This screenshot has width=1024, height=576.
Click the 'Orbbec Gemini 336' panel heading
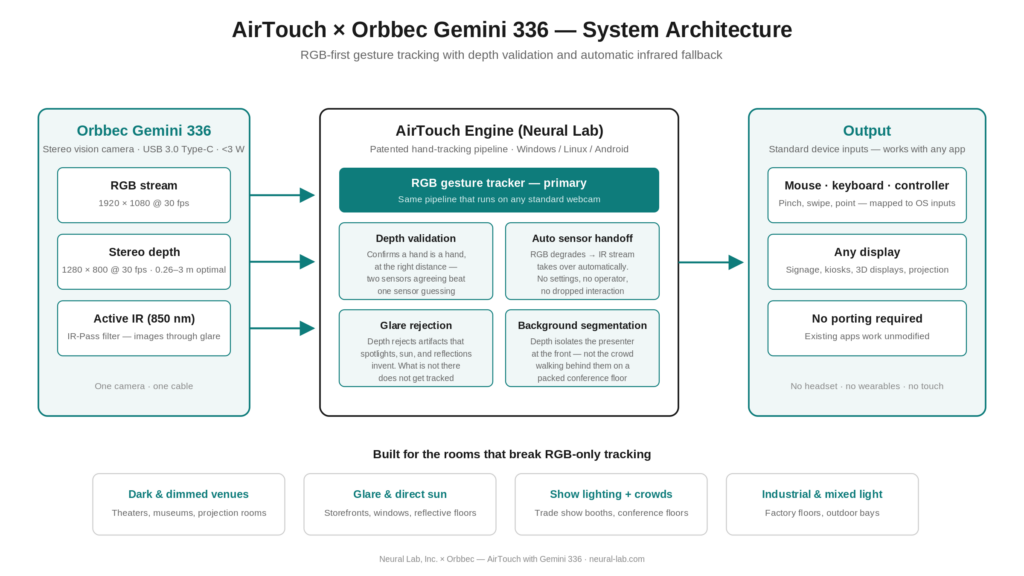click(144, 131)
